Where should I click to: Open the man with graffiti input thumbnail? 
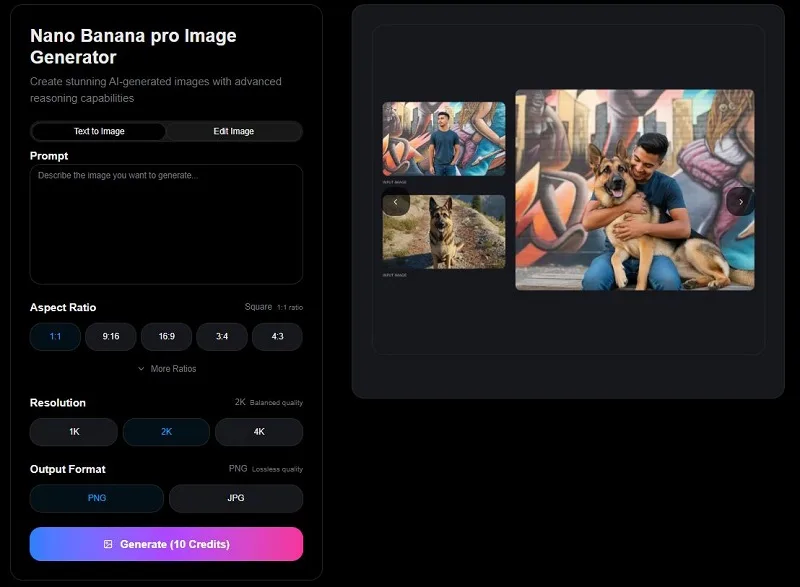tap(444, 139)
